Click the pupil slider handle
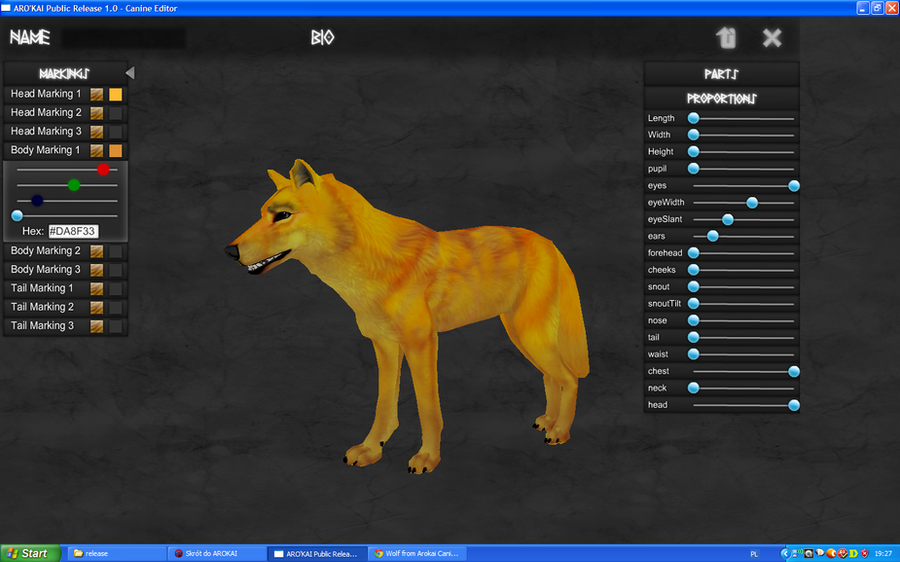The width and height of the screenshot is (900, 562). (x=693, y=169)
